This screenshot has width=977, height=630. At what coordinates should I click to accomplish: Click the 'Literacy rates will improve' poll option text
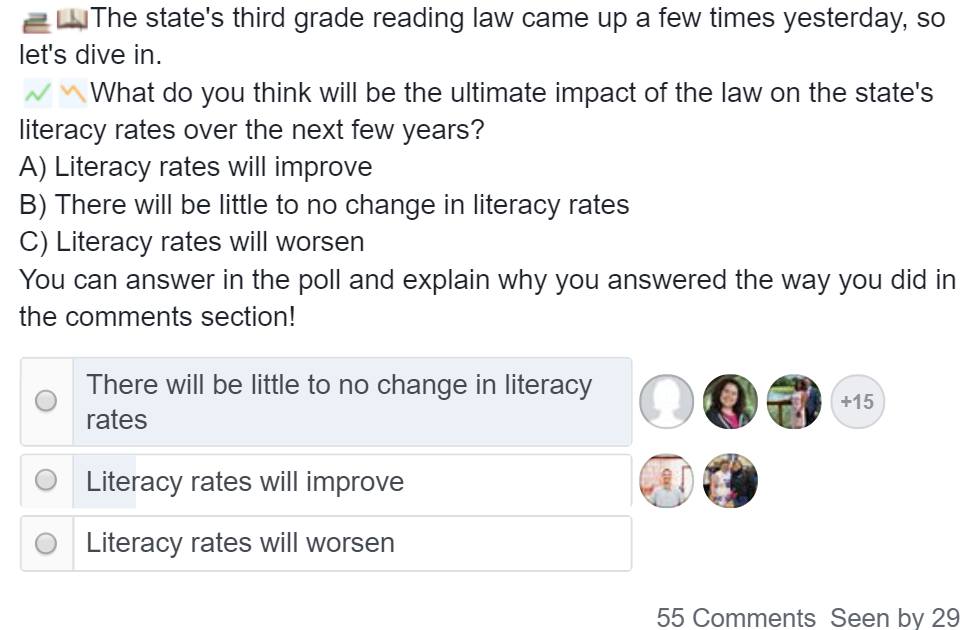coord(245,481)
